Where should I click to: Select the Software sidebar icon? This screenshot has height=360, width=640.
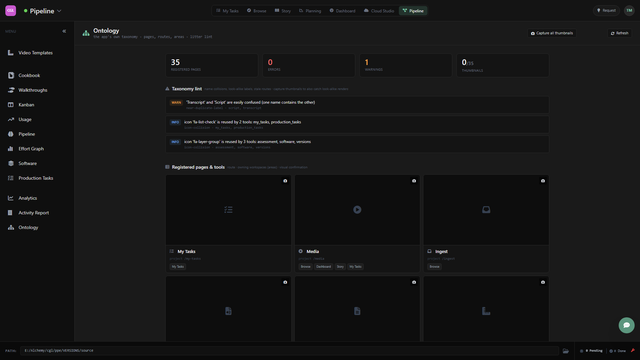click(11, 163)
